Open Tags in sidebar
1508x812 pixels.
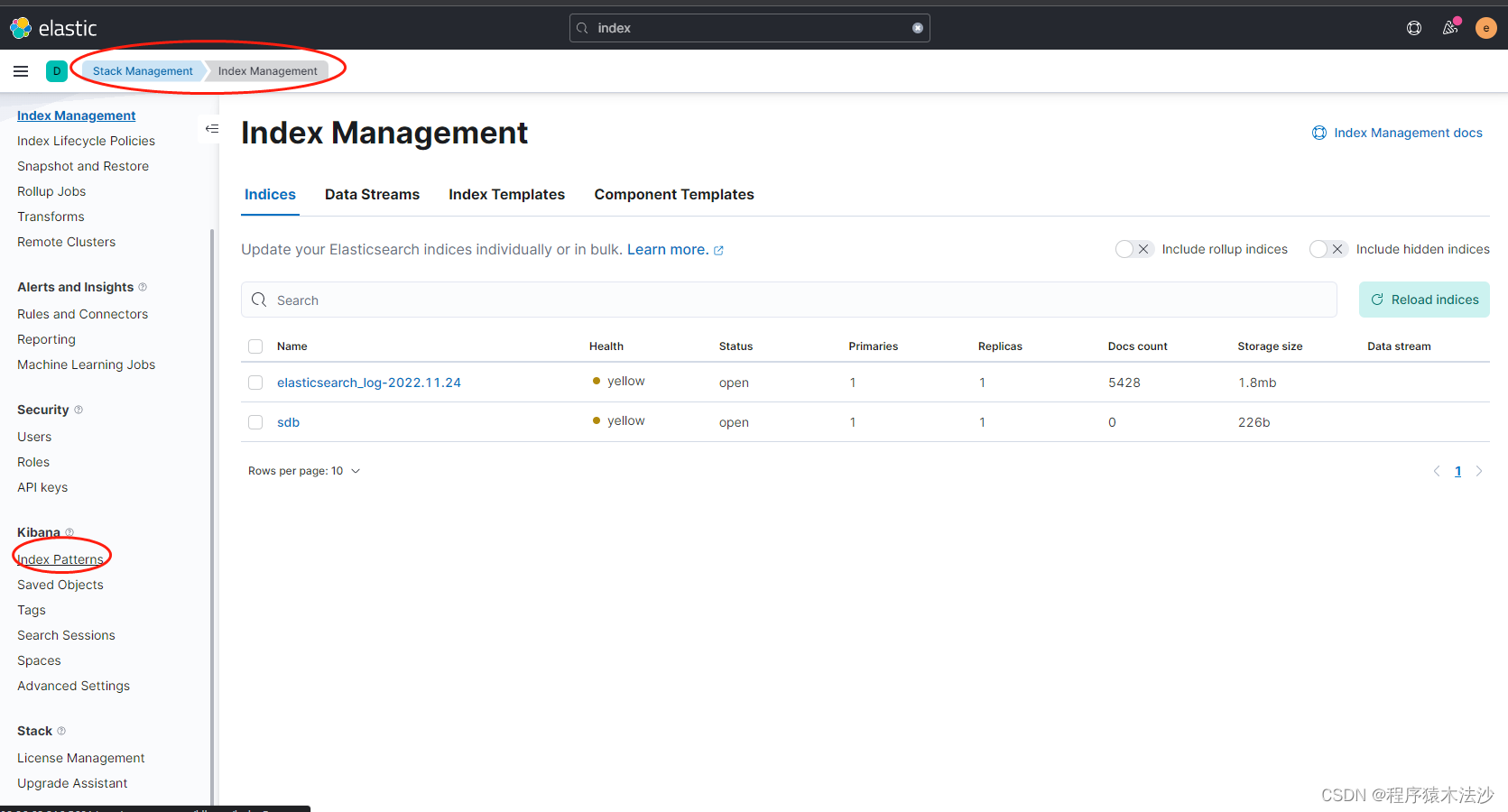click(32, 610)
